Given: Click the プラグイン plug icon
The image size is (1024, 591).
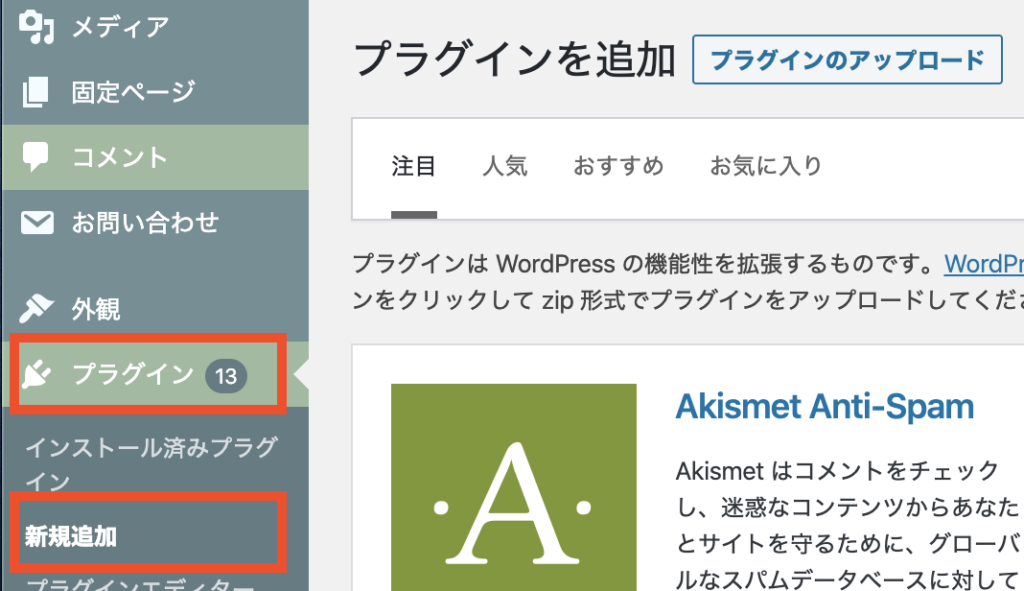Looking at the screenshot, I should point(37,375).
